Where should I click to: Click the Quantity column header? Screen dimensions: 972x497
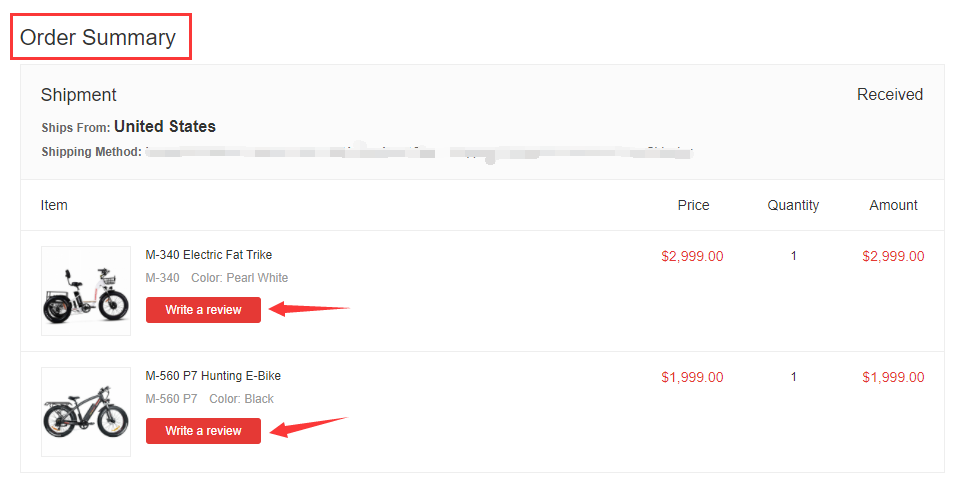[x=793, y=205]
